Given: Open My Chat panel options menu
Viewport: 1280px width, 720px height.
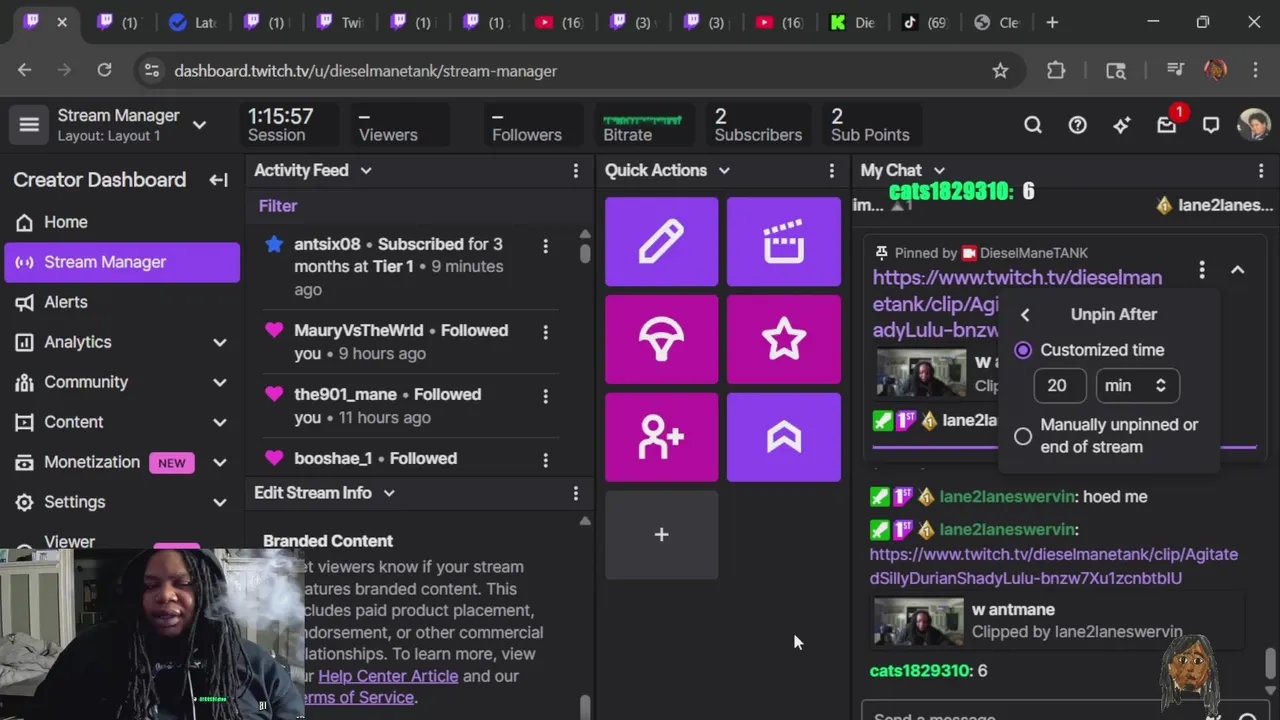Looking at the screenshot, I should (x=1261, y=171).
